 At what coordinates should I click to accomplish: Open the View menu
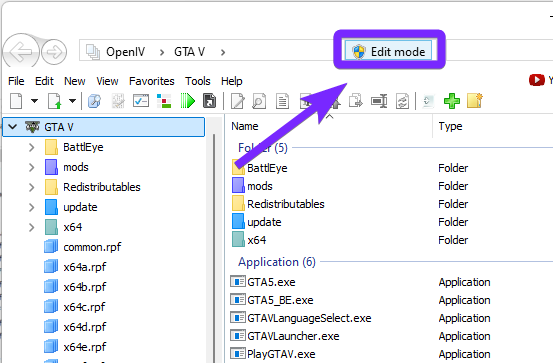107,81
